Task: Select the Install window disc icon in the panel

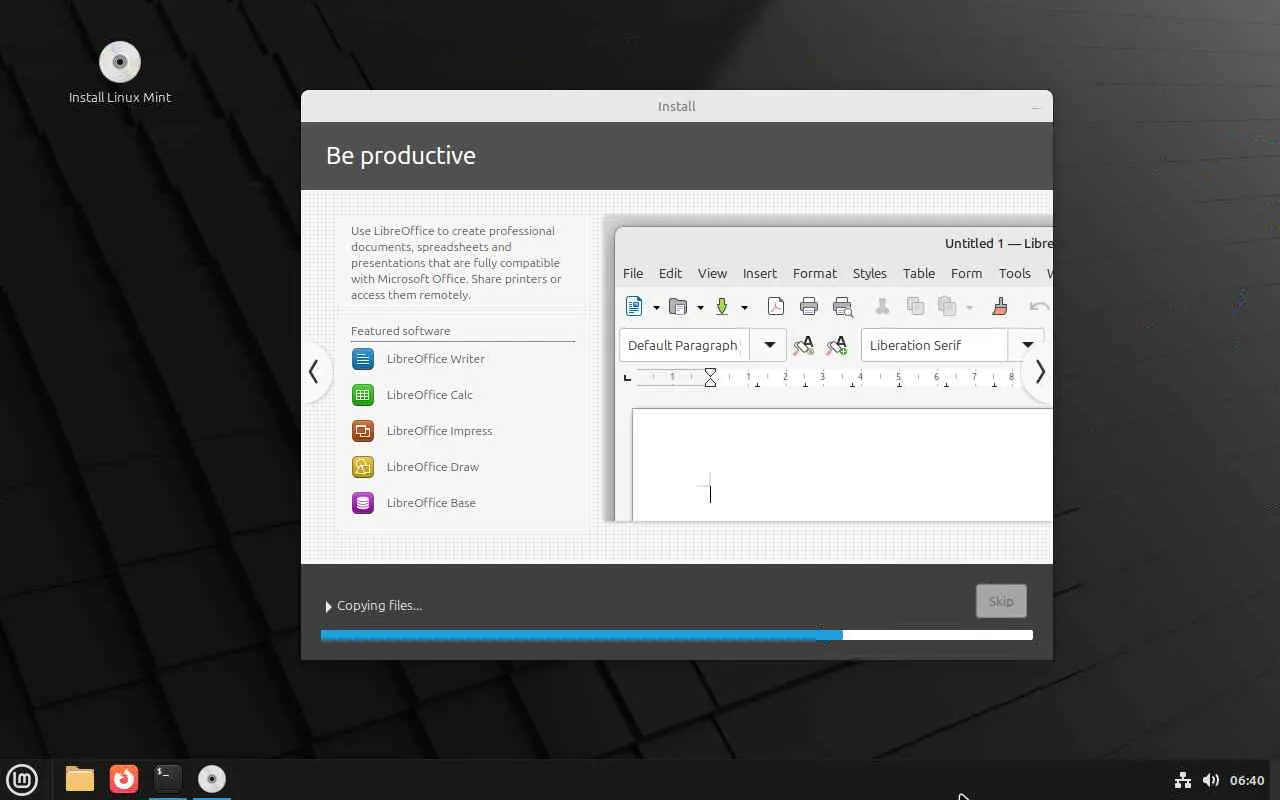Action: tap(212, 779)
